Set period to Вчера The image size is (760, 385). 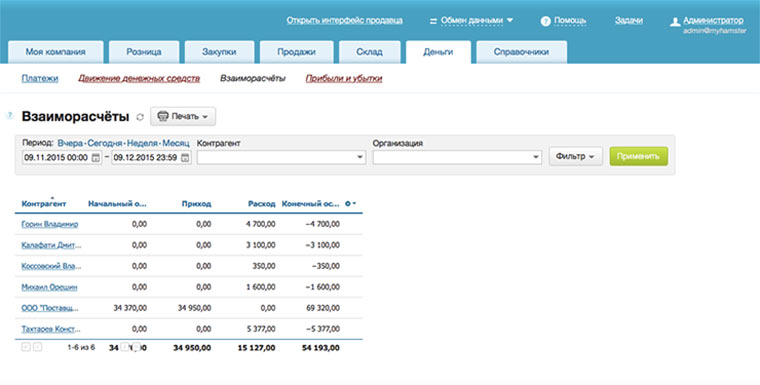pyautogui.click(x=70, y=144)
